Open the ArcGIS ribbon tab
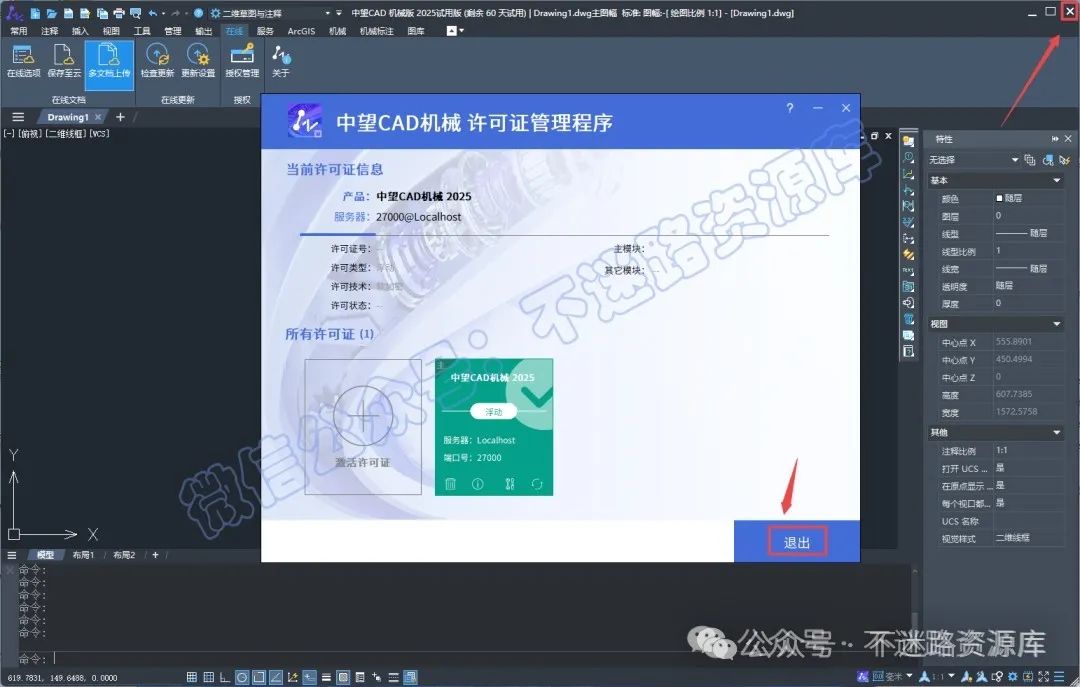This screenshot has height=687, width=1080. pyautogui.click(x=301, y=31)
